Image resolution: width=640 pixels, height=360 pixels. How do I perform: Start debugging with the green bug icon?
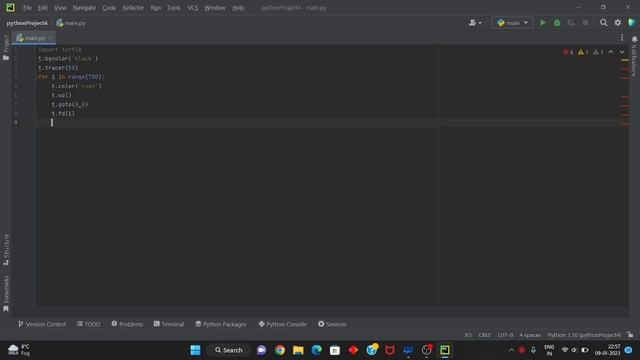click(x=557, y=23)
